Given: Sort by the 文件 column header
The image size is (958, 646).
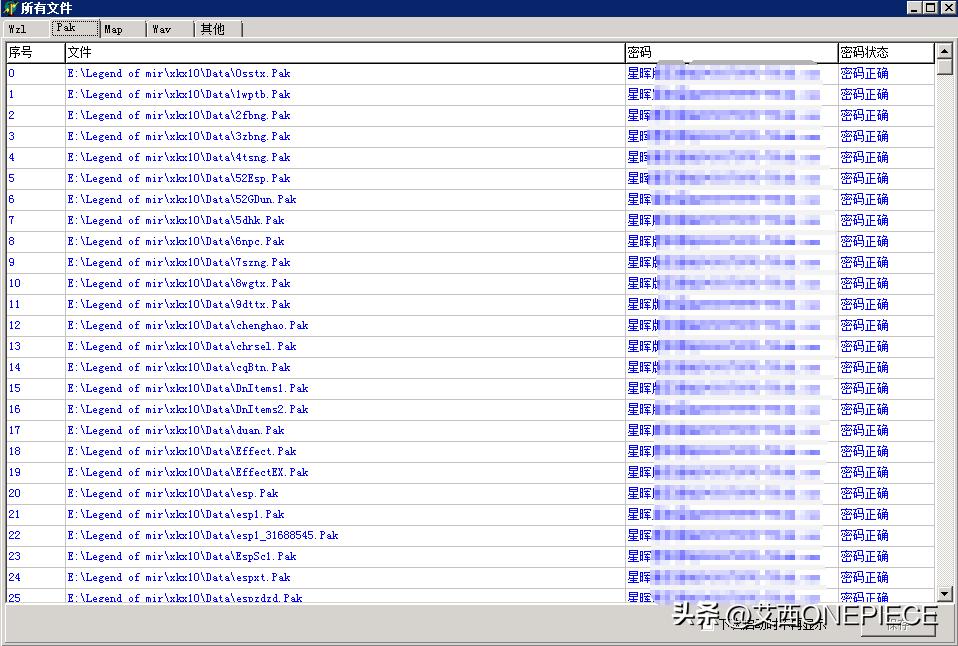Looking at the screenshot, I should [x=345, y=53].
